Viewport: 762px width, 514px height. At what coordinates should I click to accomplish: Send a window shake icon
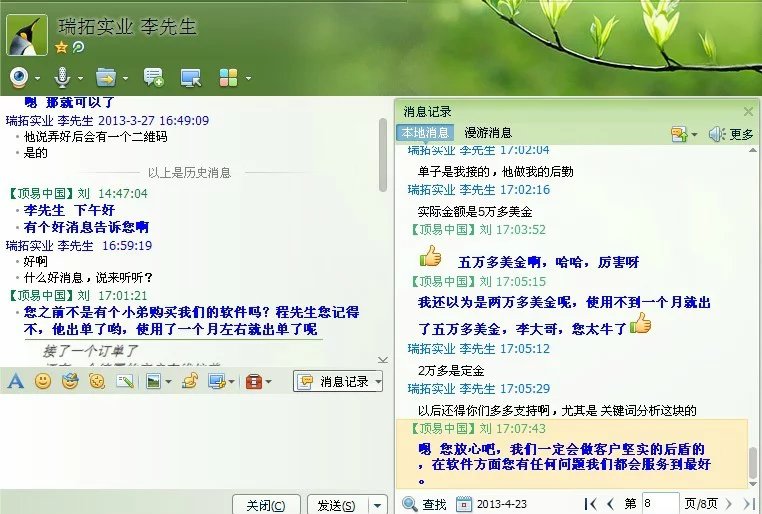coord(97,381)
